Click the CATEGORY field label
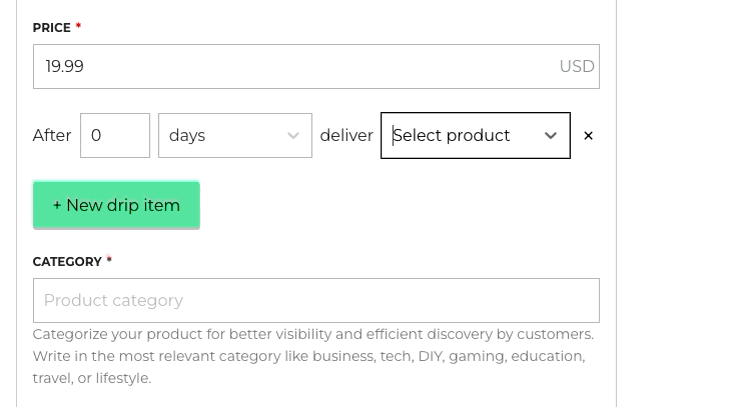Screen dimensions: 743x407 67,261
